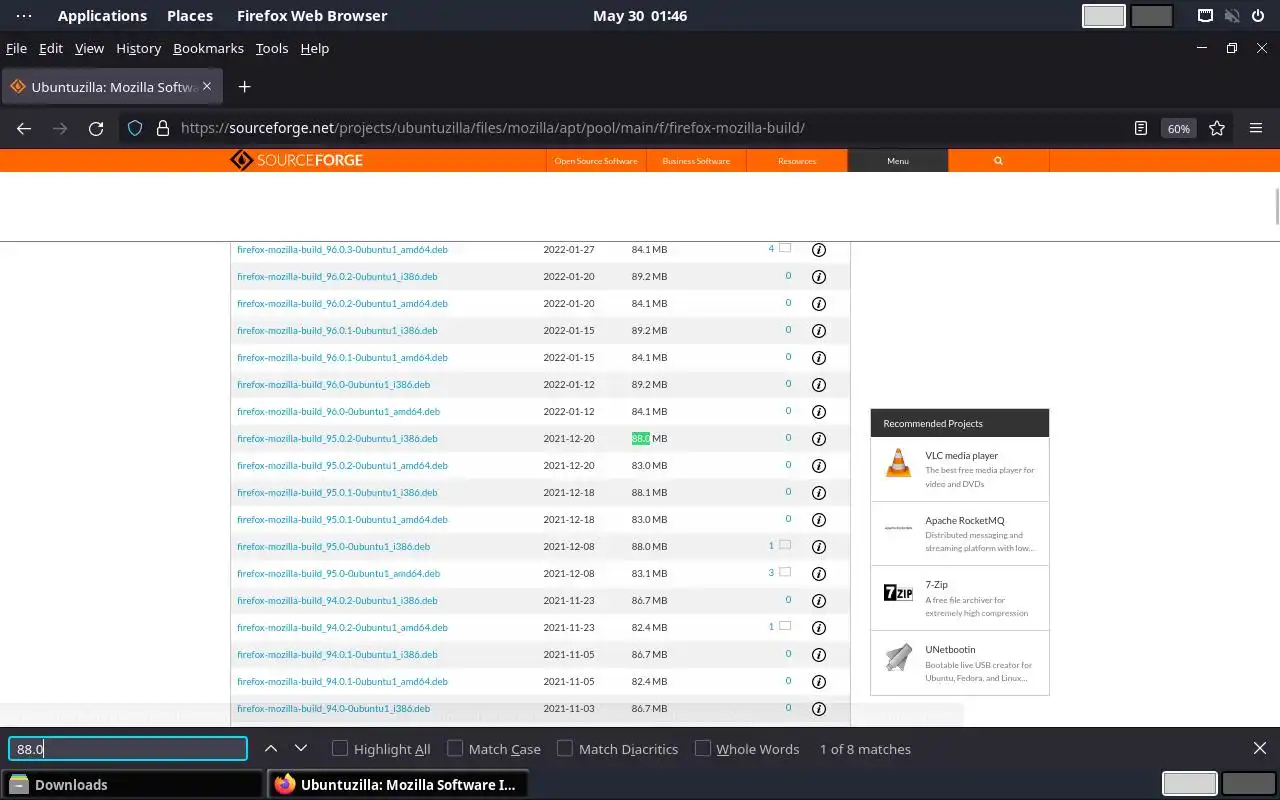Open the File menu
The height and width of the screenshot is (800, 1280).
click(x=16, y=48)
